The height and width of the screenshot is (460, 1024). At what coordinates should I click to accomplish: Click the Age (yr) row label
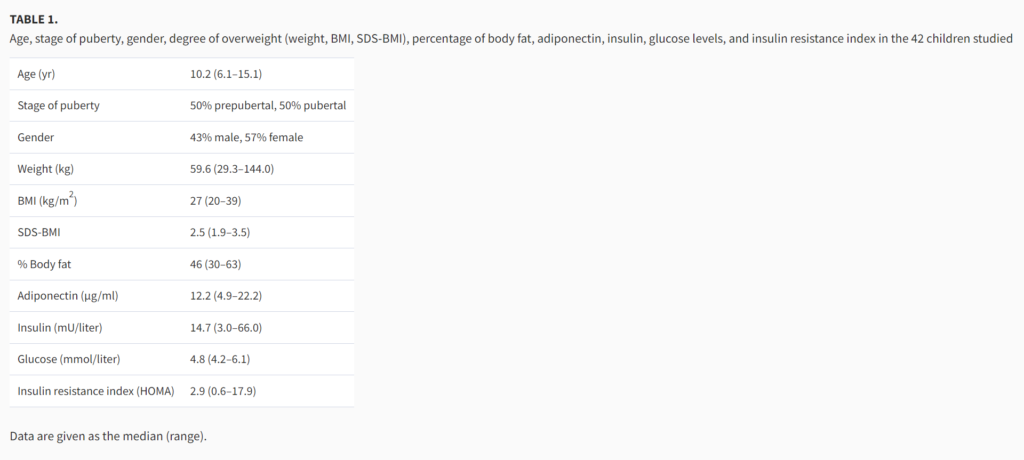click(x=36, y=74)
